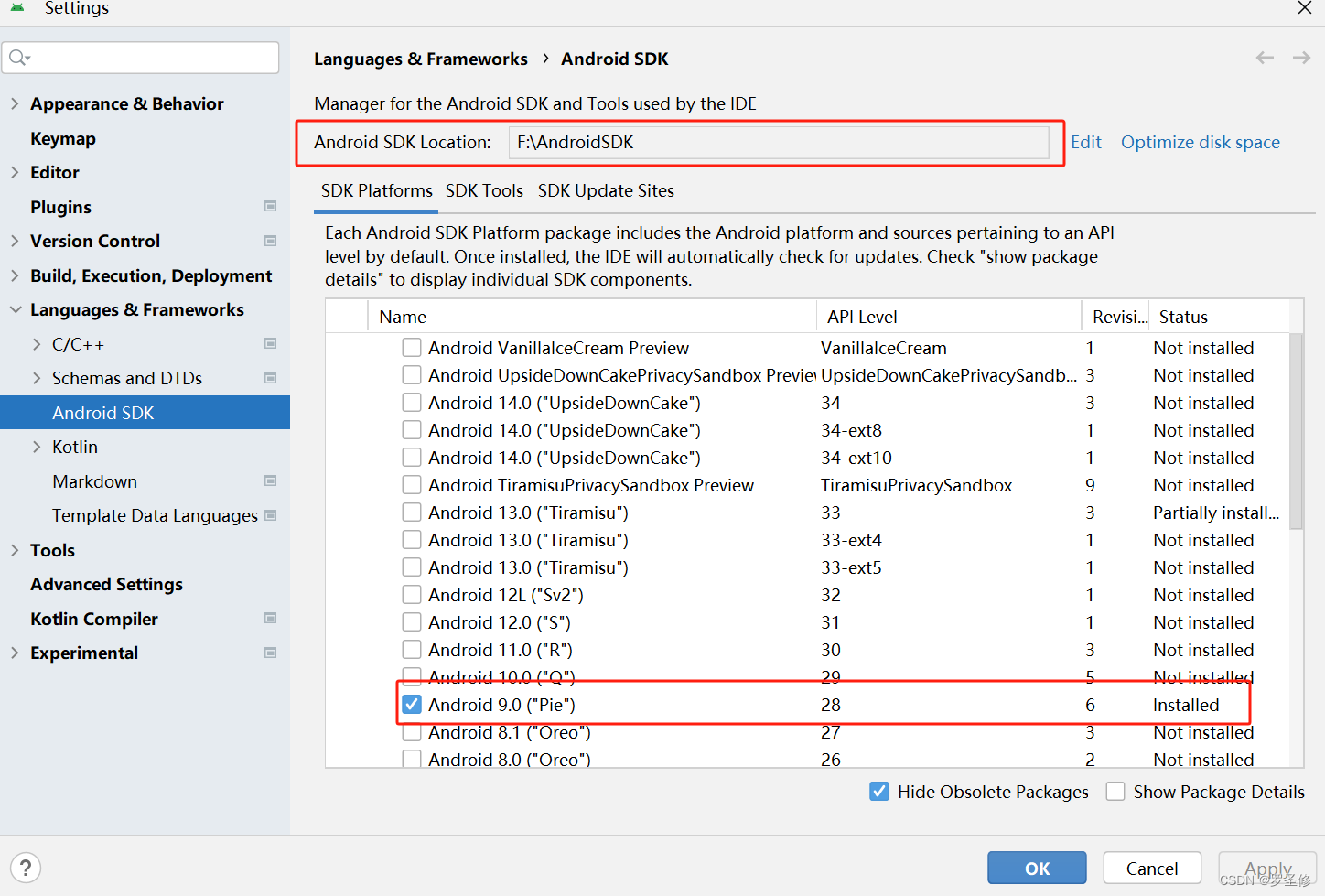The image size is (1325, 896).
Task: Sort by the Status column header
Action: click(1219, 317)
